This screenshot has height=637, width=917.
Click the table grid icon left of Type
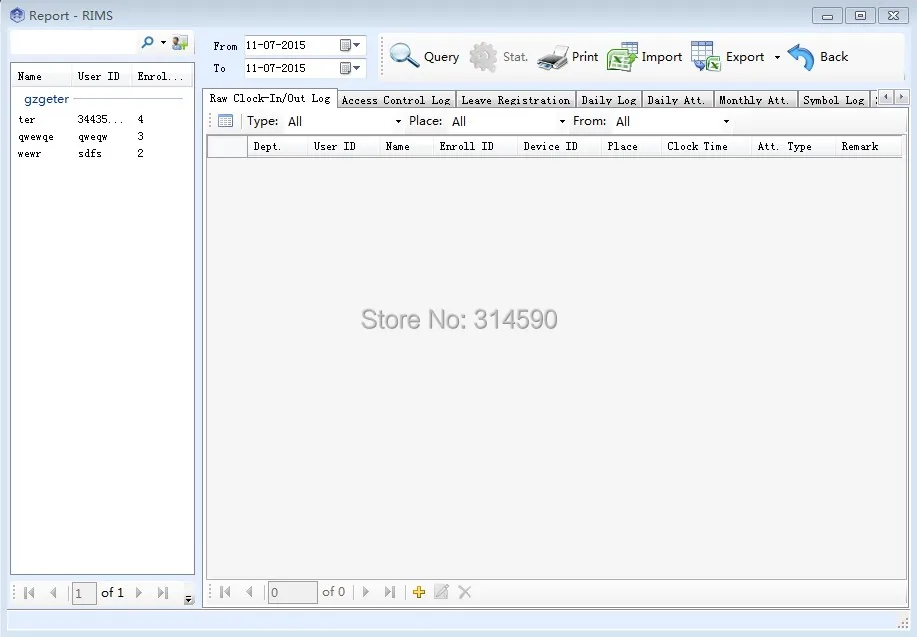pyautogui.click(x=226, y=121)
